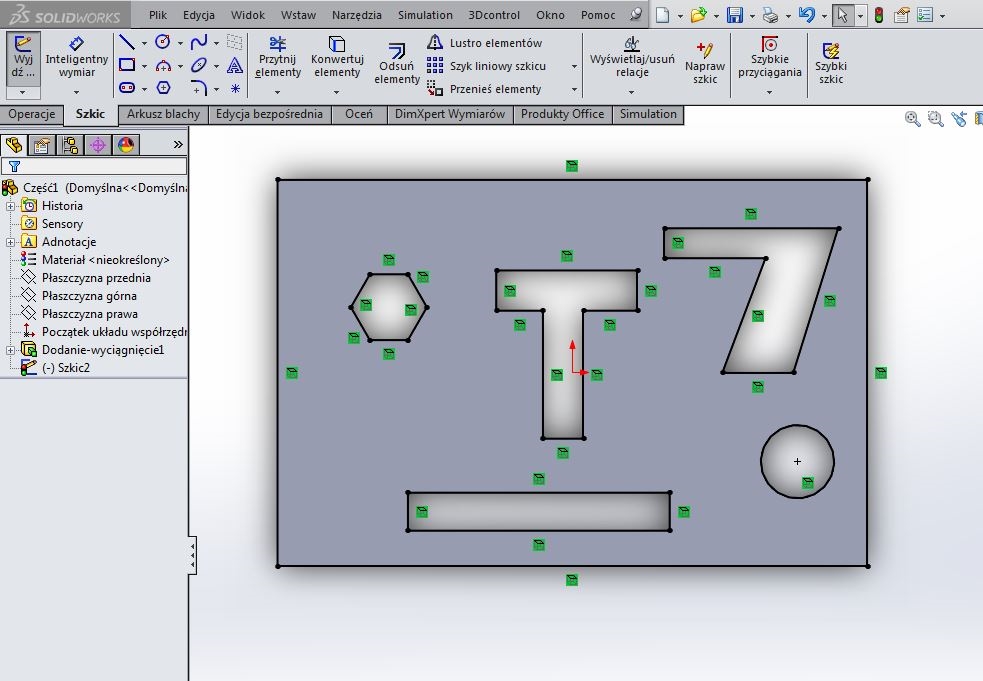Toggle the Rebuild traffic light icon
This screenshot has width=983, height=681.
[878, 15]
